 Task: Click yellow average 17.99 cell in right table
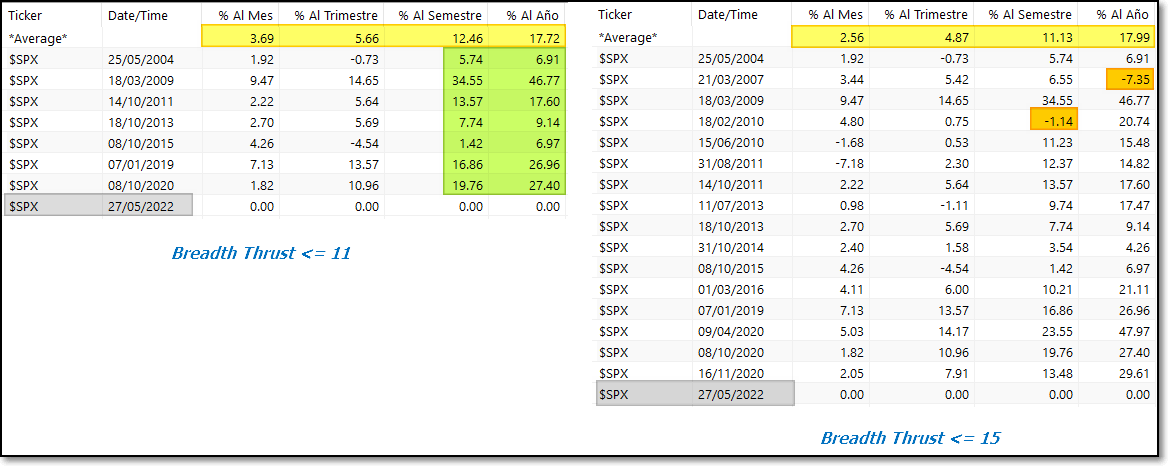[1117, 36]
